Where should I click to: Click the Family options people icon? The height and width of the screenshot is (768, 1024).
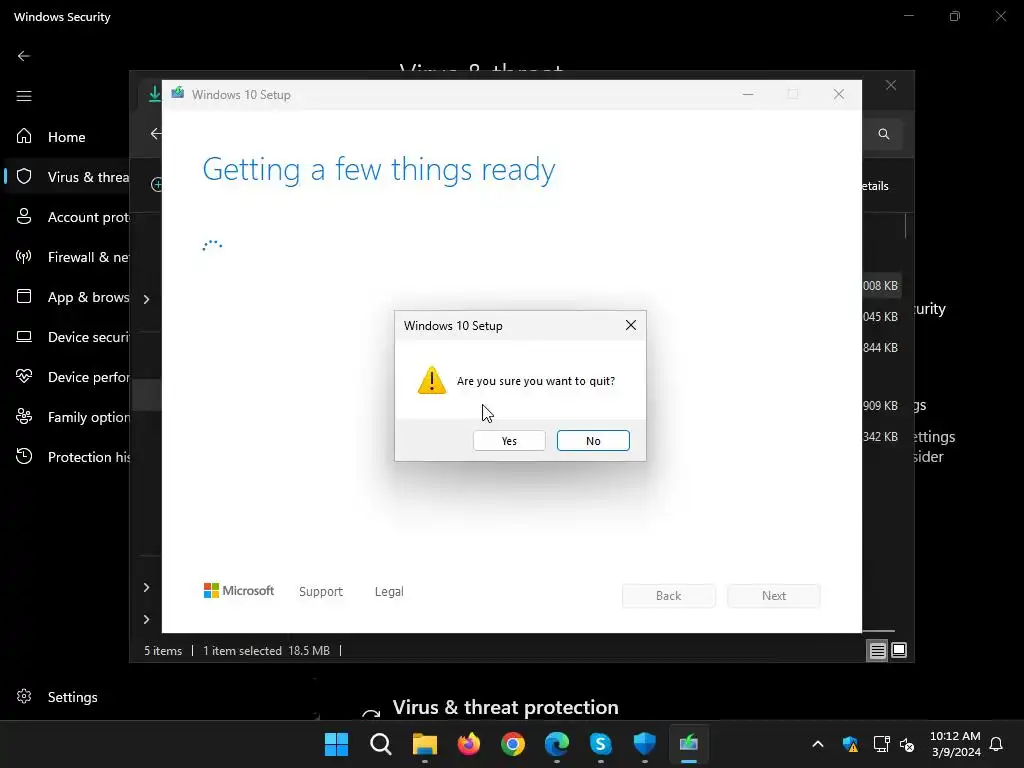point(24,416)
